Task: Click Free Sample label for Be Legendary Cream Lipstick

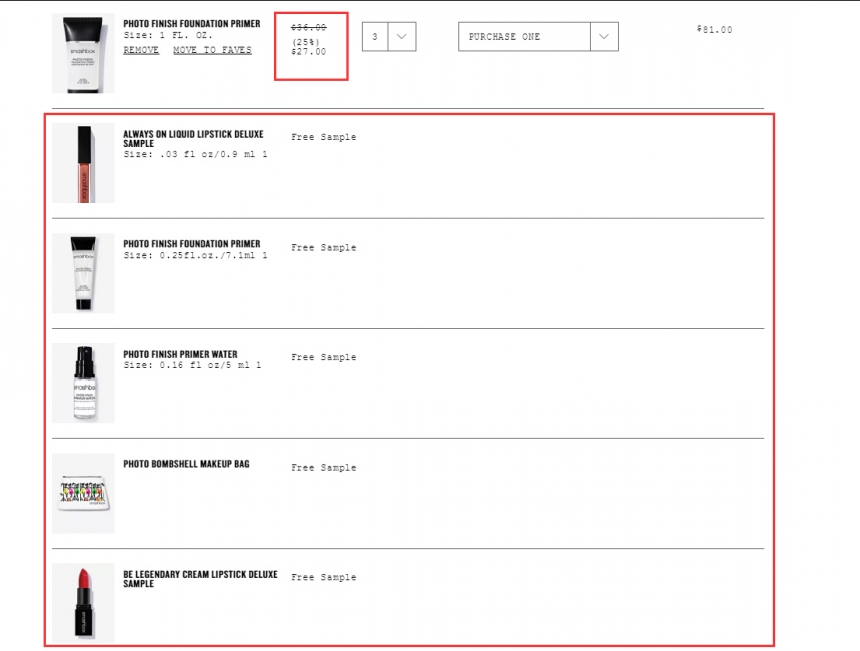Action: [324, 578]
